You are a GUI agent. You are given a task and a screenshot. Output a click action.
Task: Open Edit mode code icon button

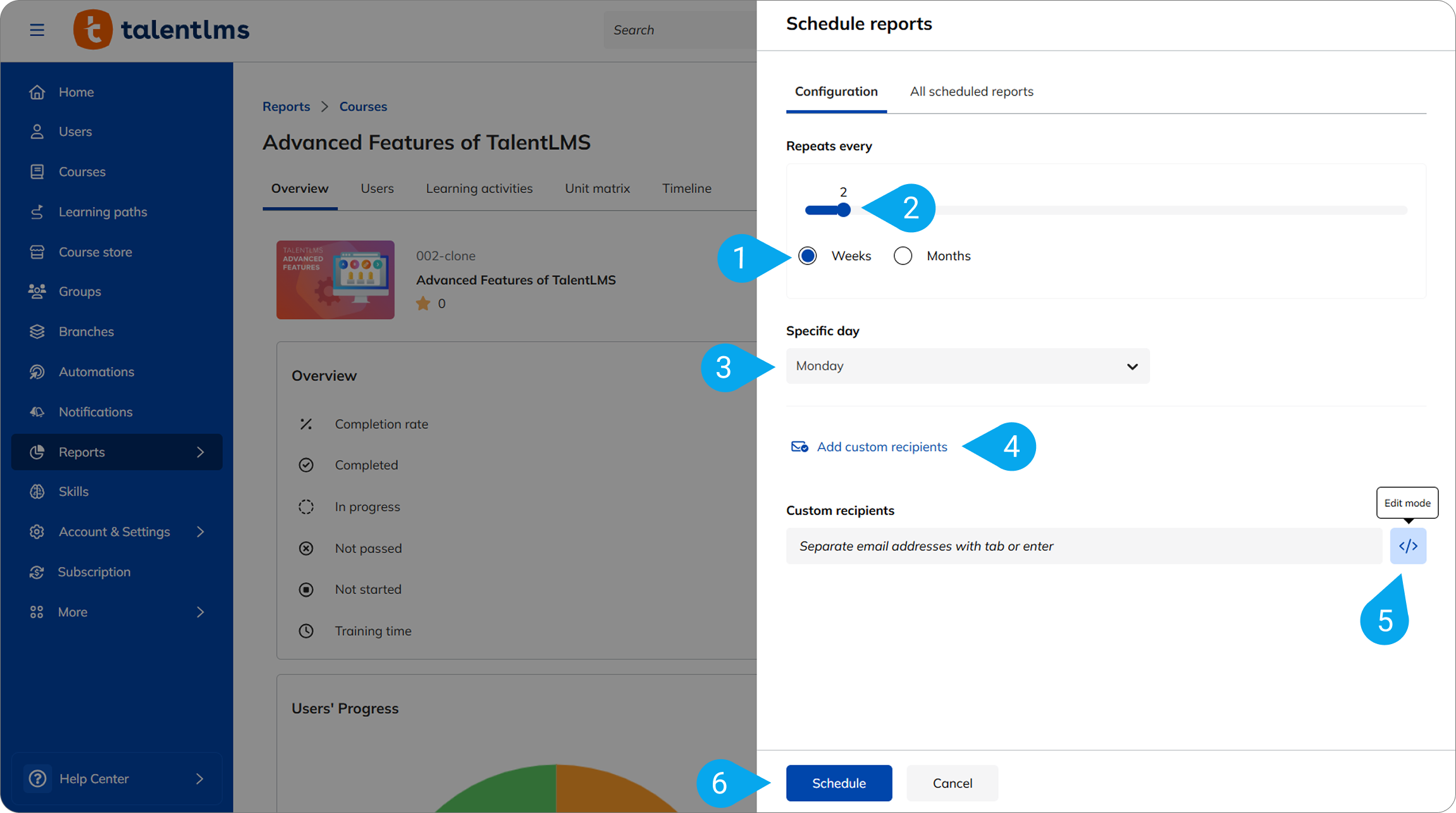click(x=1407, y=546)
